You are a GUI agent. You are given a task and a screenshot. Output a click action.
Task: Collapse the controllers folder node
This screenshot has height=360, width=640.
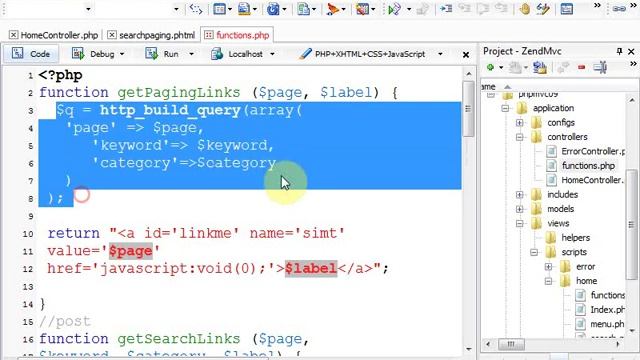point(519,137)
